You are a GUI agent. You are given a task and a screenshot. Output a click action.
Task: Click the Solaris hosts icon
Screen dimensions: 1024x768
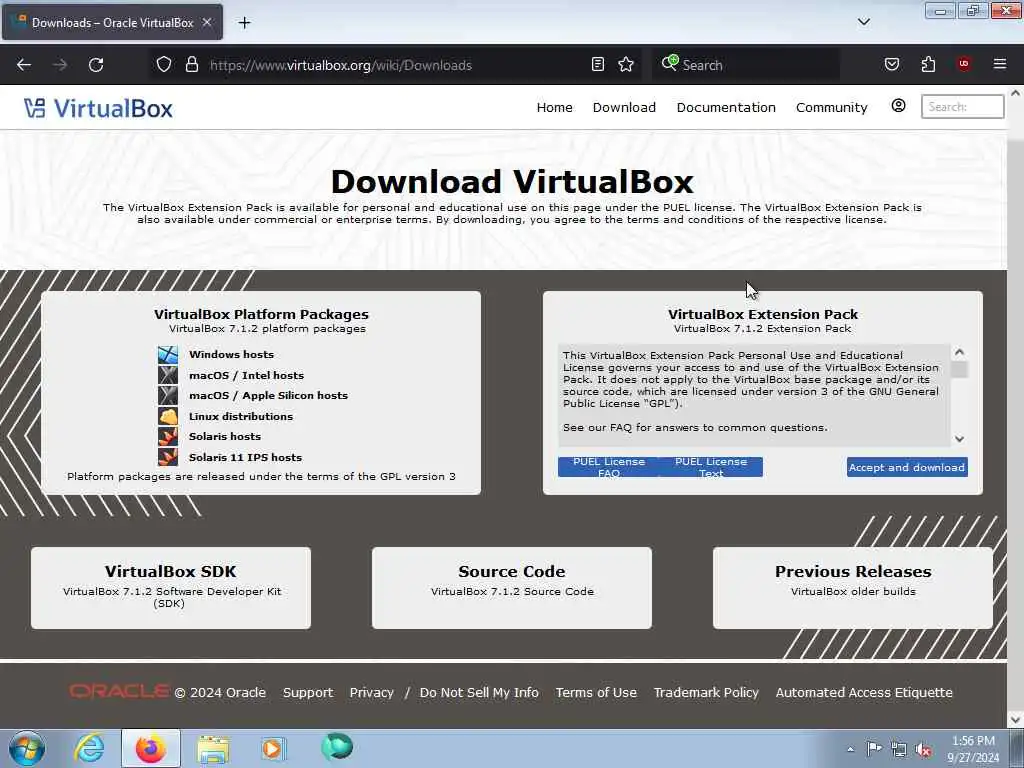[168, 436]
